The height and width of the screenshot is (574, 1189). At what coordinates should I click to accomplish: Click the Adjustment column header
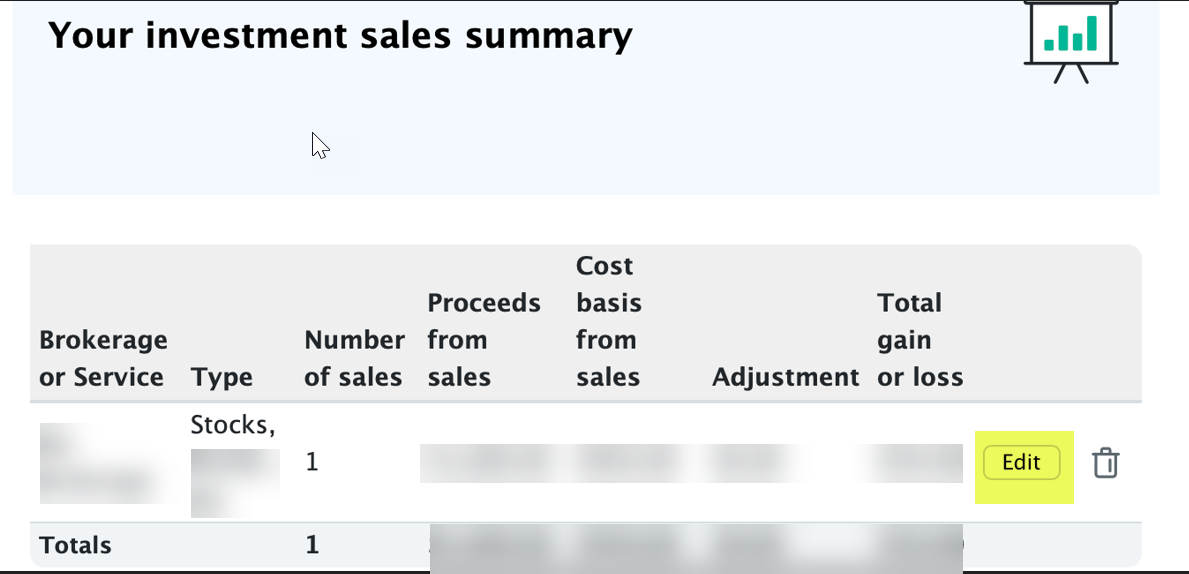coord(786,377)
